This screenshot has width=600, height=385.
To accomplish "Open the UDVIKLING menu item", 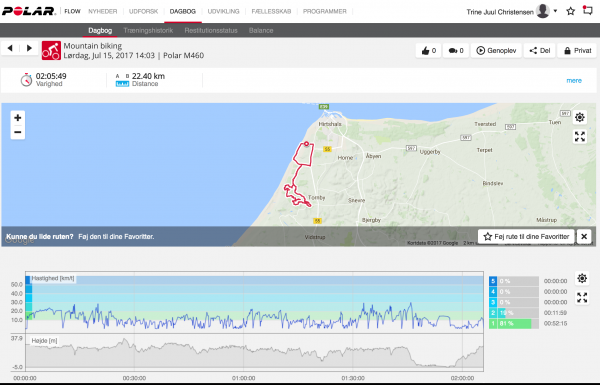I will [x=223, y=11].
